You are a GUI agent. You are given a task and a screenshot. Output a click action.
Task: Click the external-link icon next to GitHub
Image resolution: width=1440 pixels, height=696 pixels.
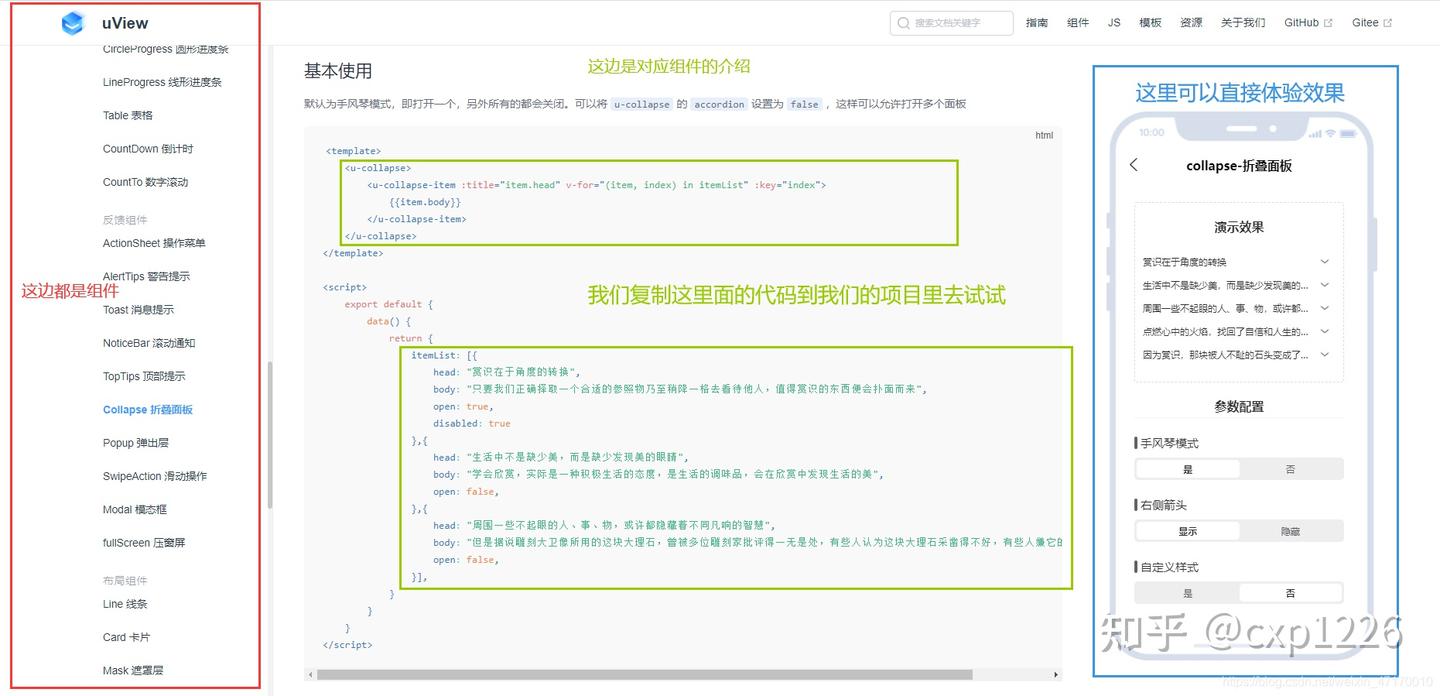coord(1328,23)
